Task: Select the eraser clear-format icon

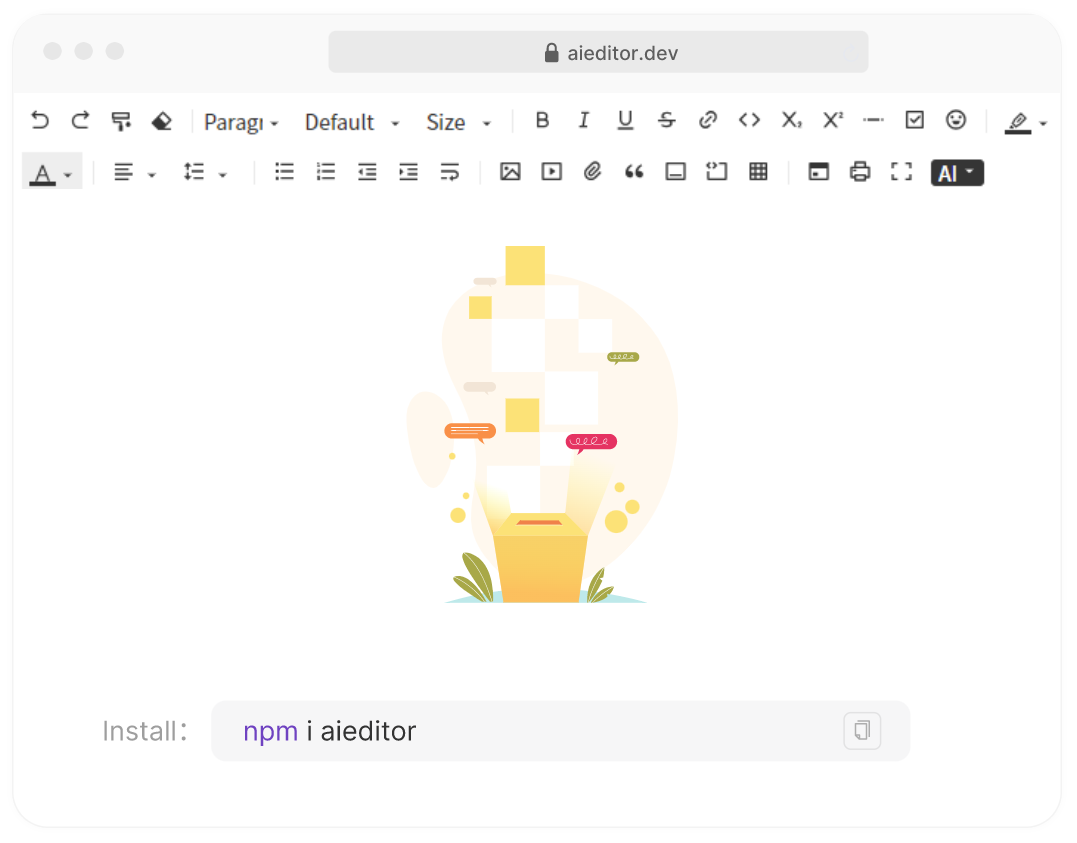Action: pos(161,121)
